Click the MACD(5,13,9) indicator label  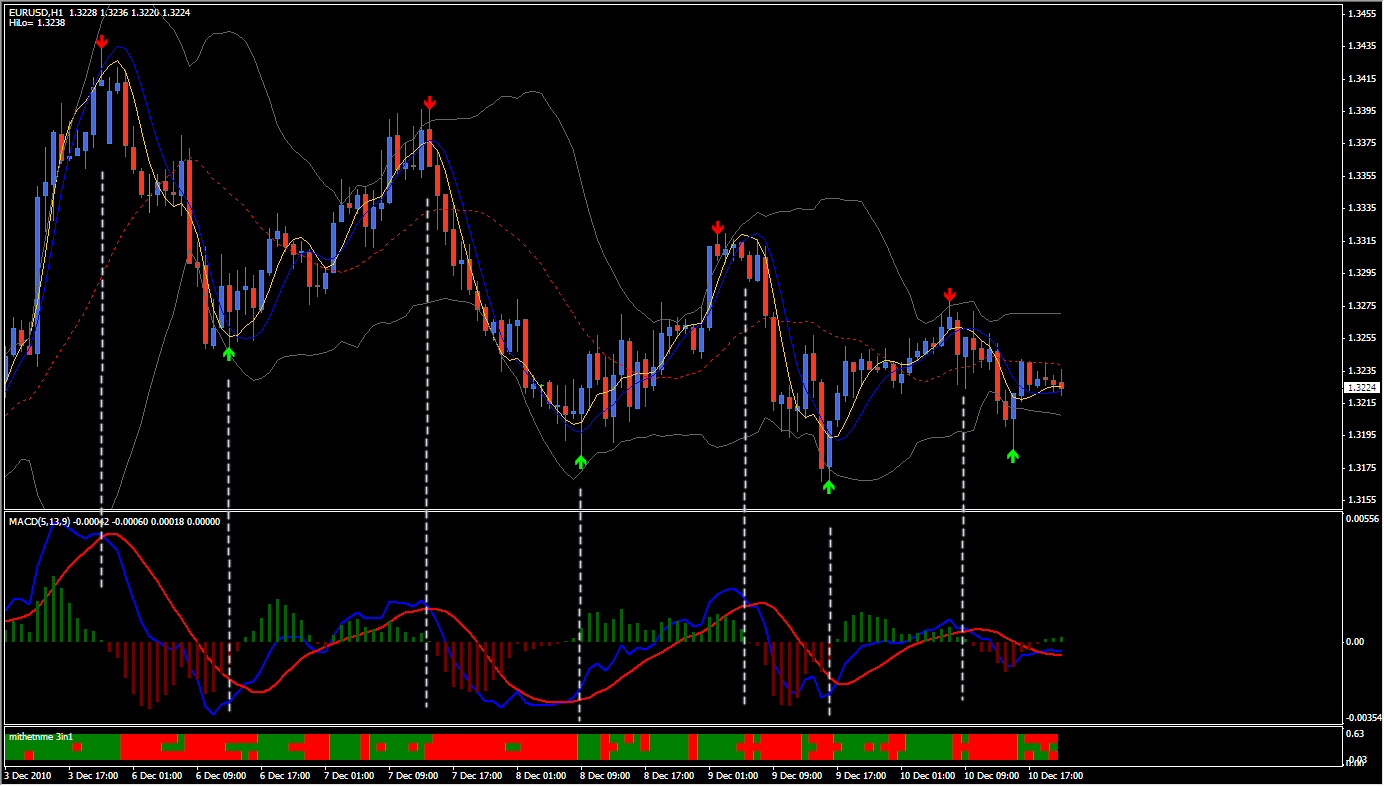(x=40, y=522)
